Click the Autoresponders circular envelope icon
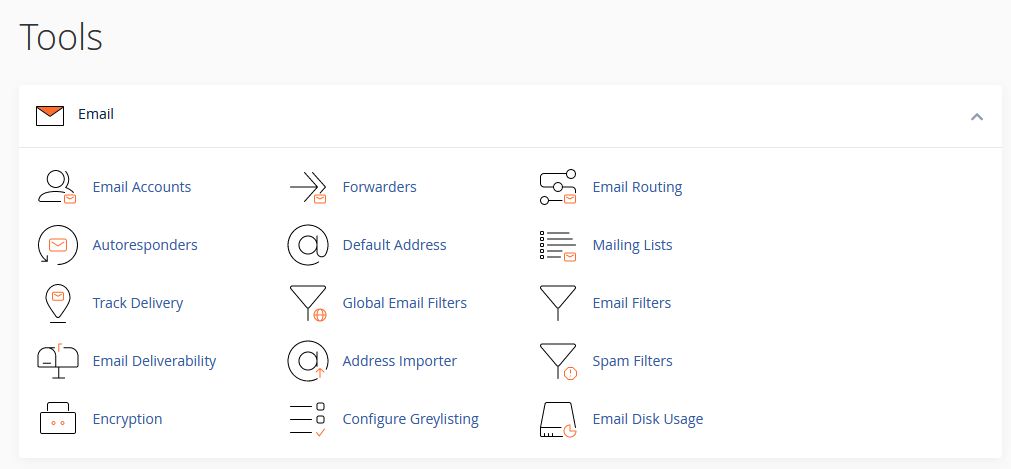Screen dimensions: 1011x469 (57, 245)
